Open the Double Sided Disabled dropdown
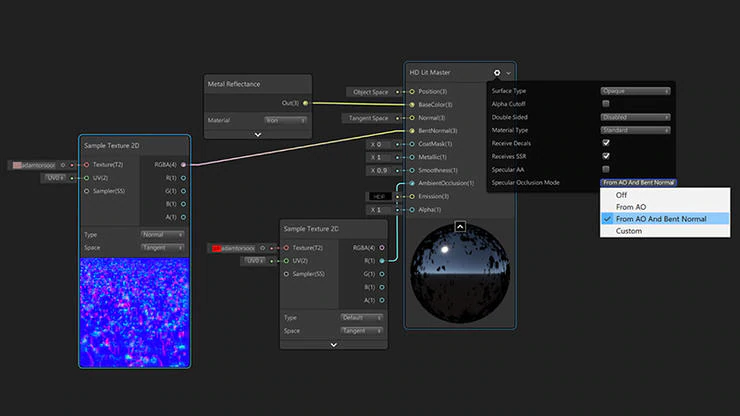Screen dimensions: 740x416 pyautogui.click(x=635, y=117)
